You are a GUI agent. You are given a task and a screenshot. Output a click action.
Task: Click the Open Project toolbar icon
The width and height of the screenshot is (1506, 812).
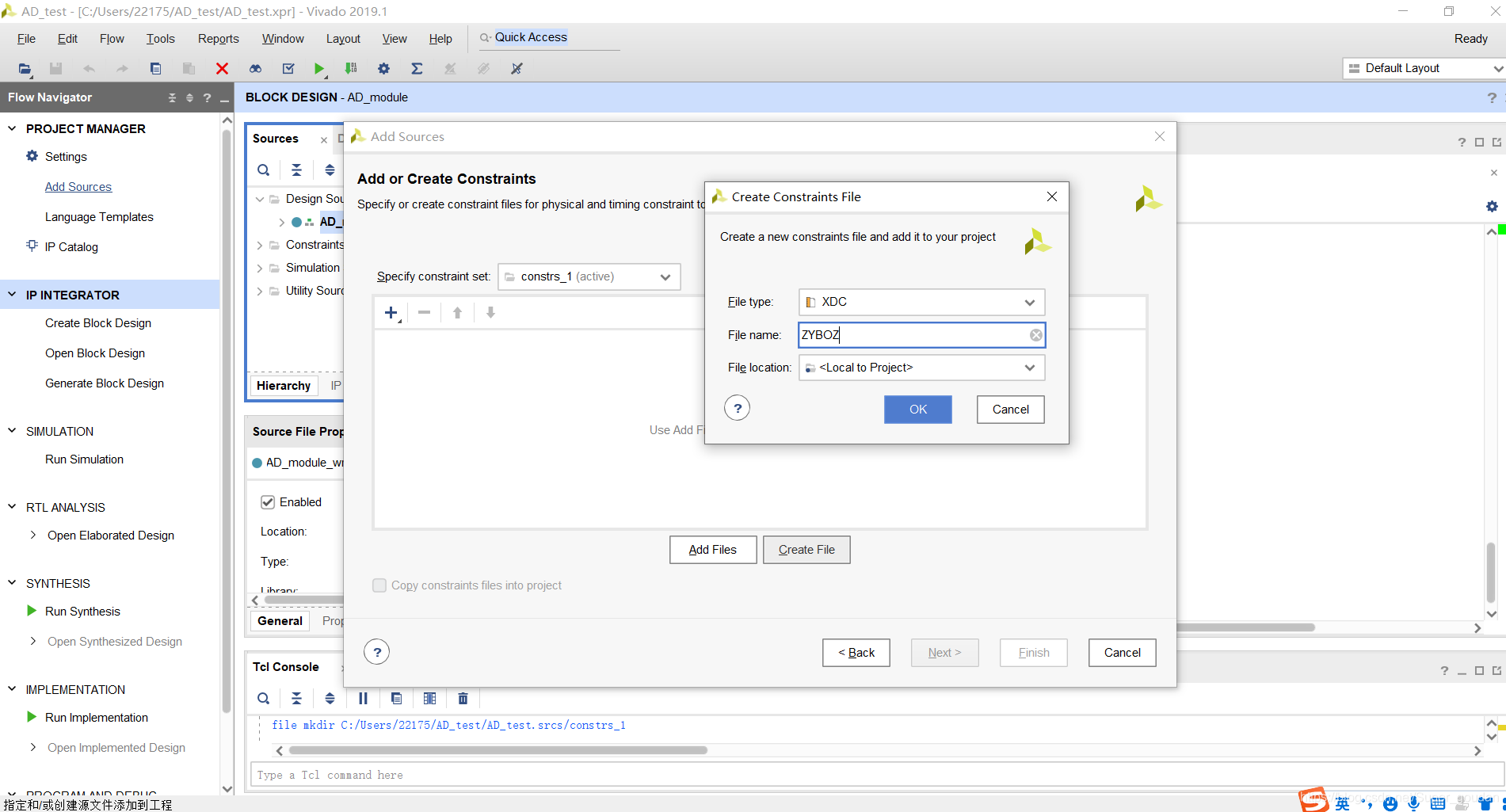[25, 69]
